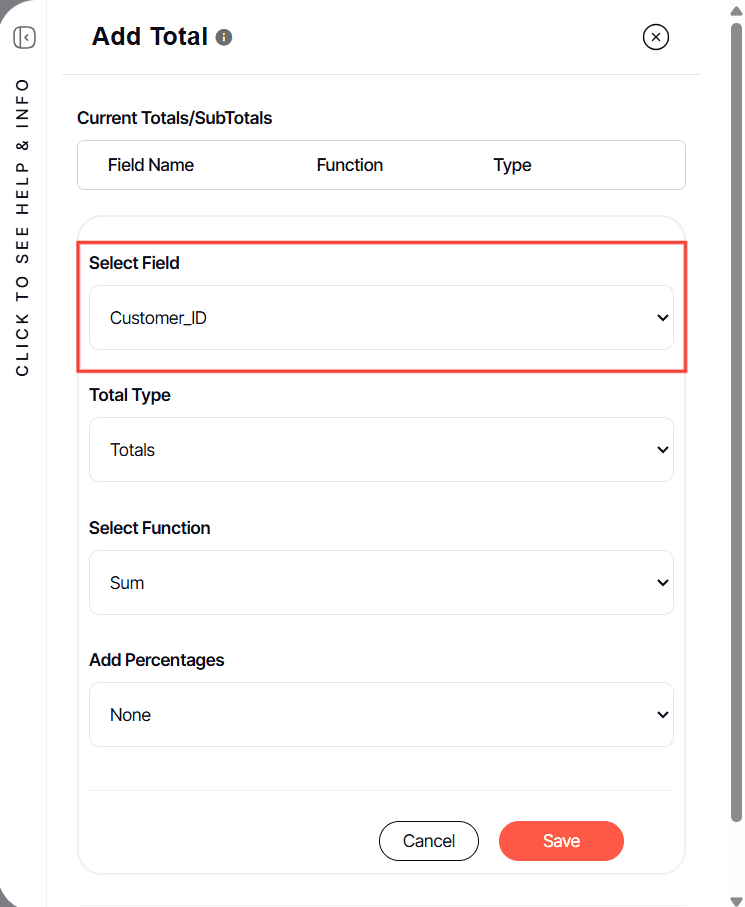The height and width of the screenshot is (907, 745).
Task: Click the Function column header
Action: (349, 165)
